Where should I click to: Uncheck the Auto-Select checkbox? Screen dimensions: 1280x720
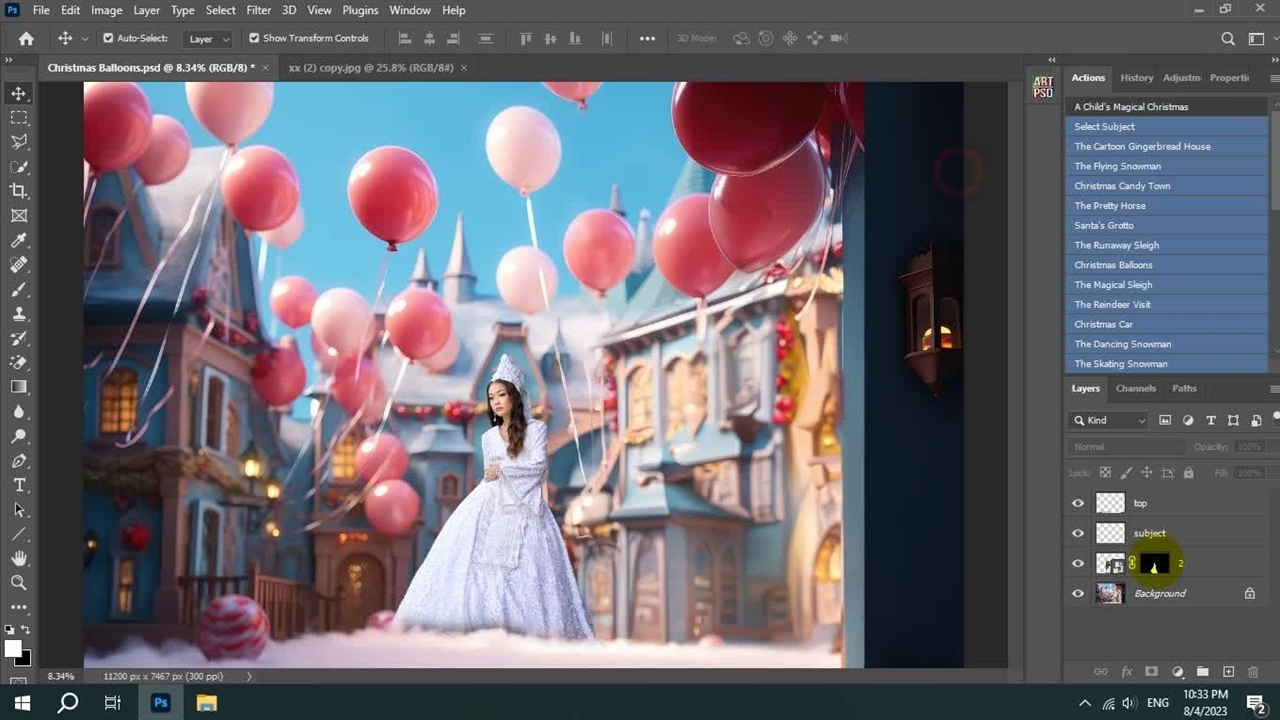[108, 38]
